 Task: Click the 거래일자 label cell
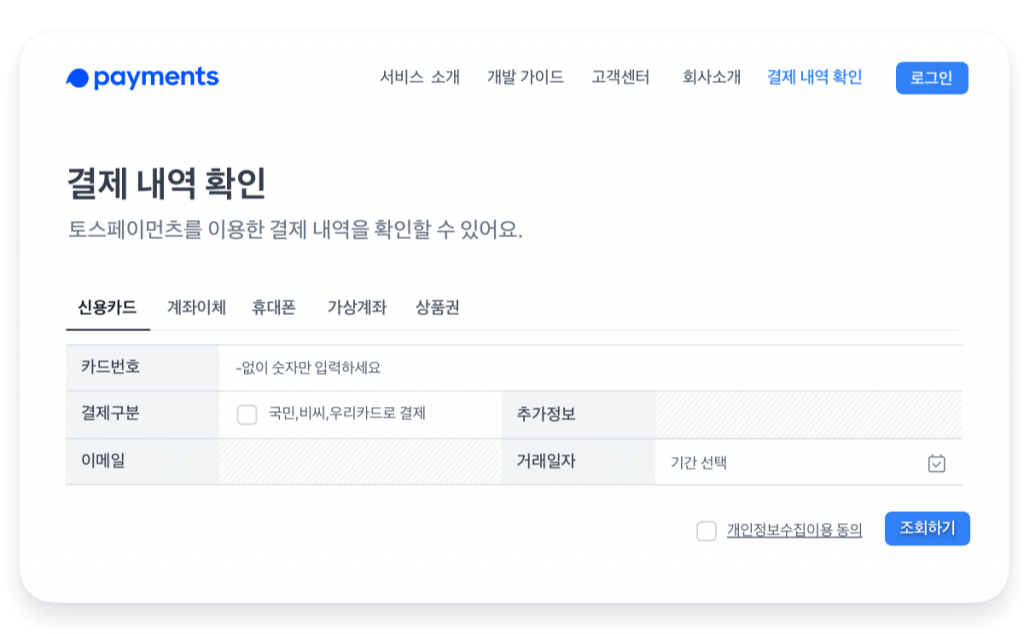pyautogui.click(x=578, y=462)
